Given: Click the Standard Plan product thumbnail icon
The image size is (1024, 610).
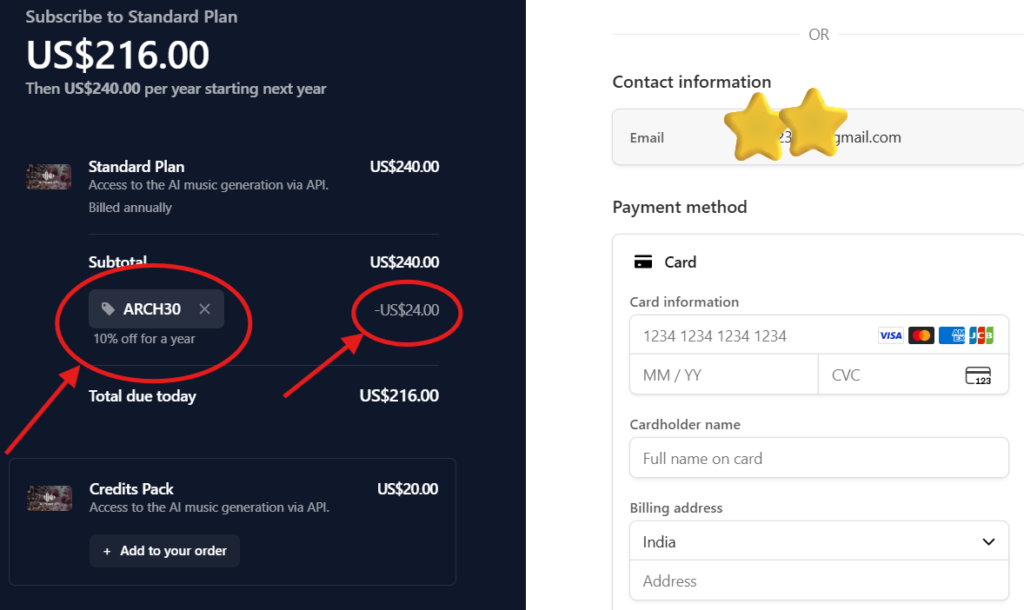Looking at the screenshot, I should (x=49, y=175).
